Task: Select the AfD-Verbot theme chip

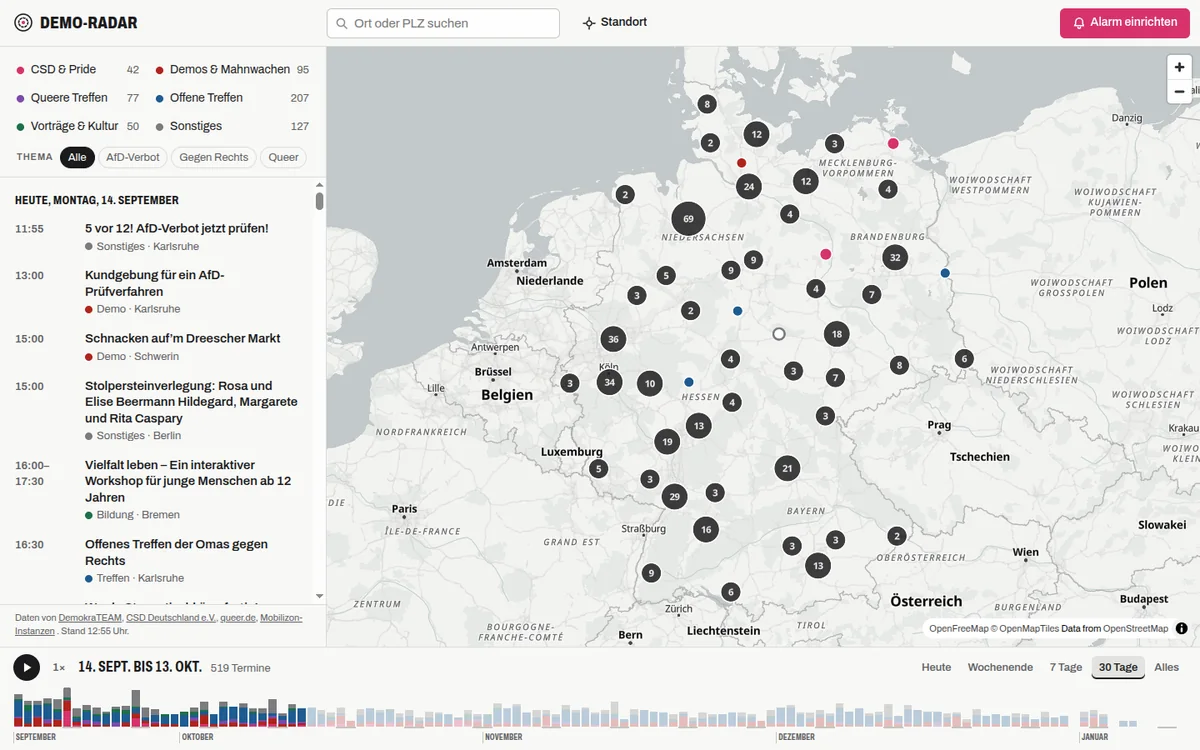Action: 133,157
